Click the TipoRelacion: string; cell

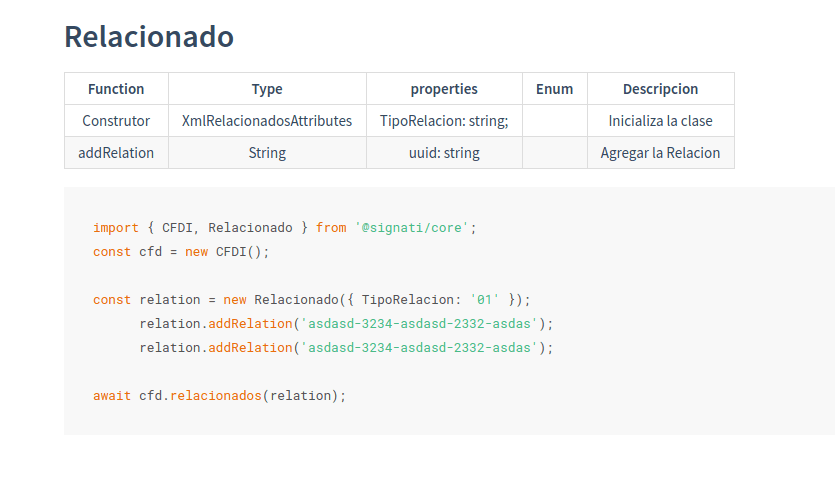[444, 121]
